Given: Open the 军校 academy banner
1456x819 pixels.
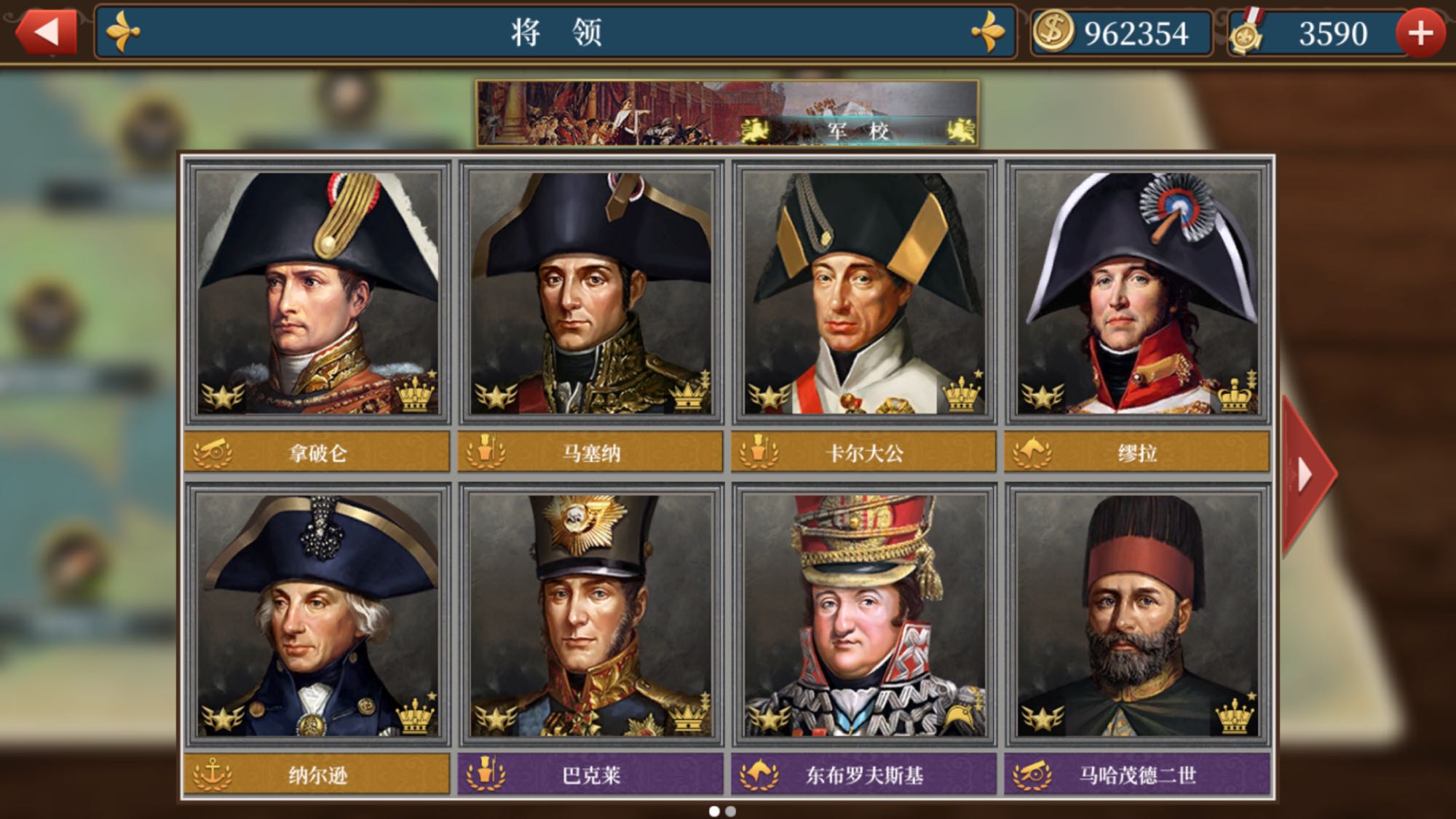Looking at the screenshot, I should (x=727, y=114).
